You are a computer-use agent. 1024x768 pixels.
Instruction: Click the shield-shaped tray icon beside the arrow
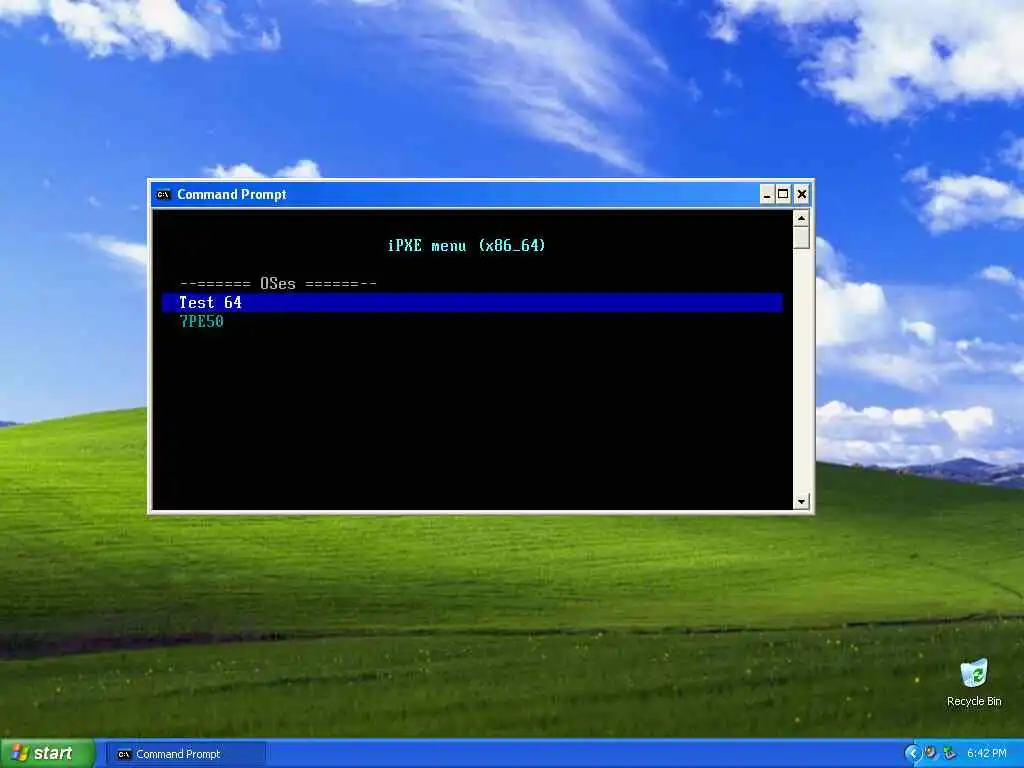click(931, 754)
